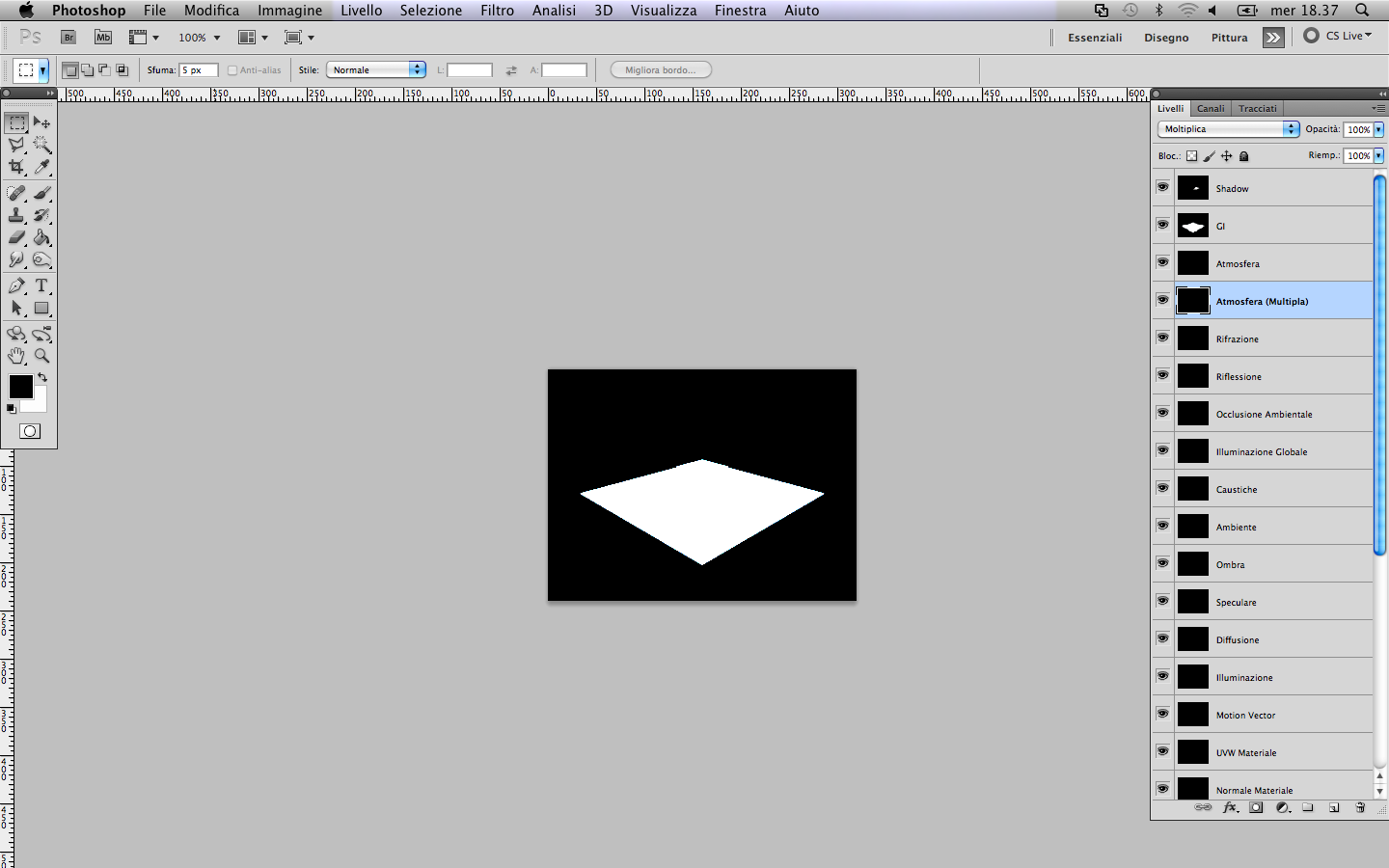Choose the Horizontal Type tool
Viewport: 1389px width, 868px height.
point(41,285)
